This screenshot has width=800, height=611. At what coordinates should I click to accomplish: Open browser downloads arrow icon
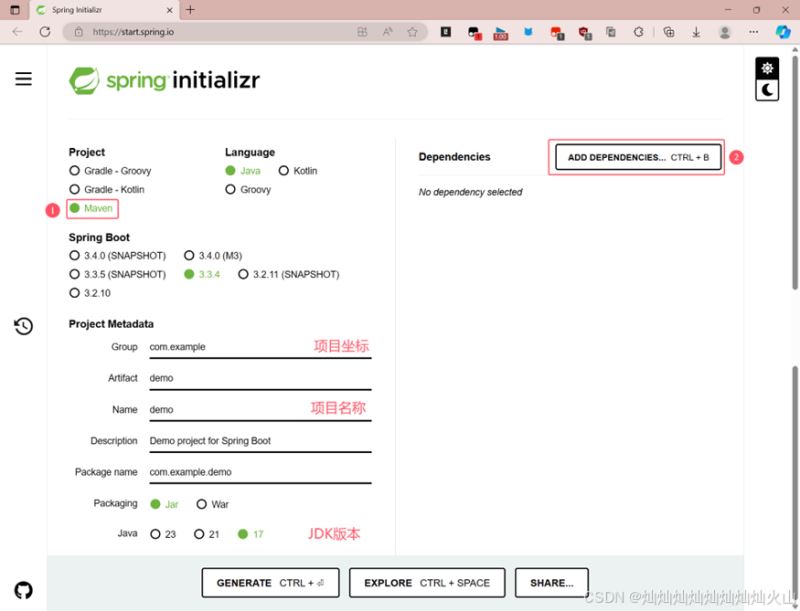pos(696,32)
